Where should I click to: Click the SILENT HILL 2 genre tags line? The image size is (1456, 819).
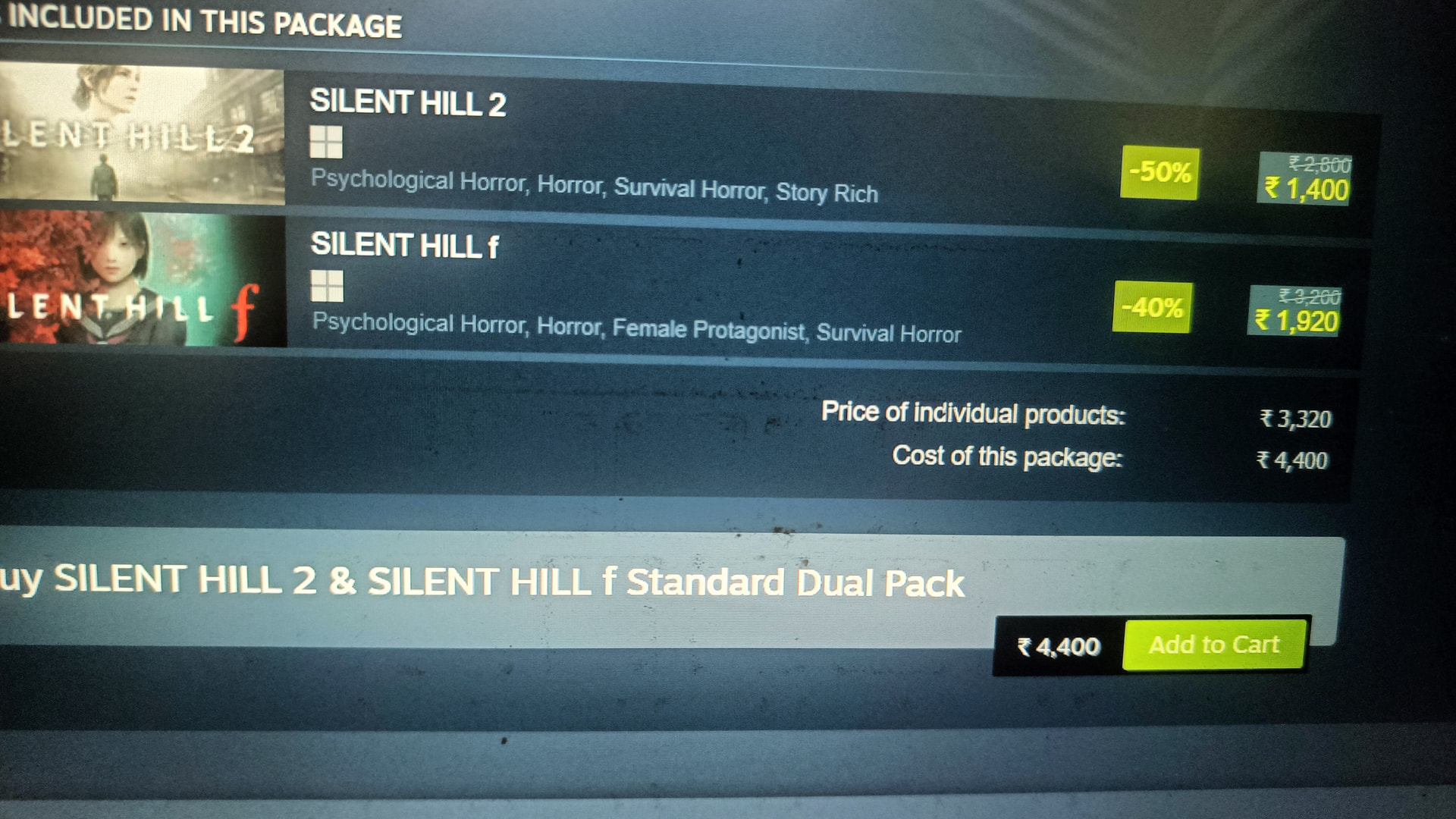595,187
